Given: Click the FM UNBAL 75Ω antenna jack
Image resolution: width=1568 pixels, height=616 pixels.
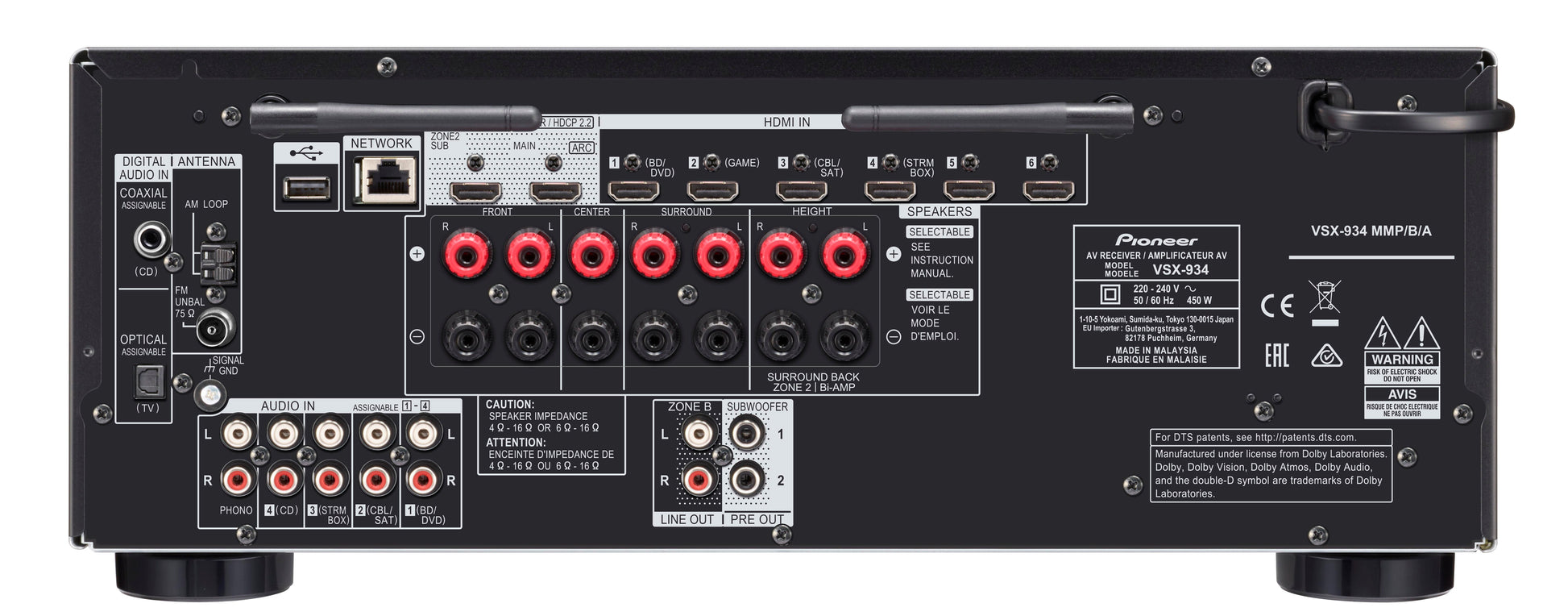Looking at the screenshot, I should click(x=215, y=327).
